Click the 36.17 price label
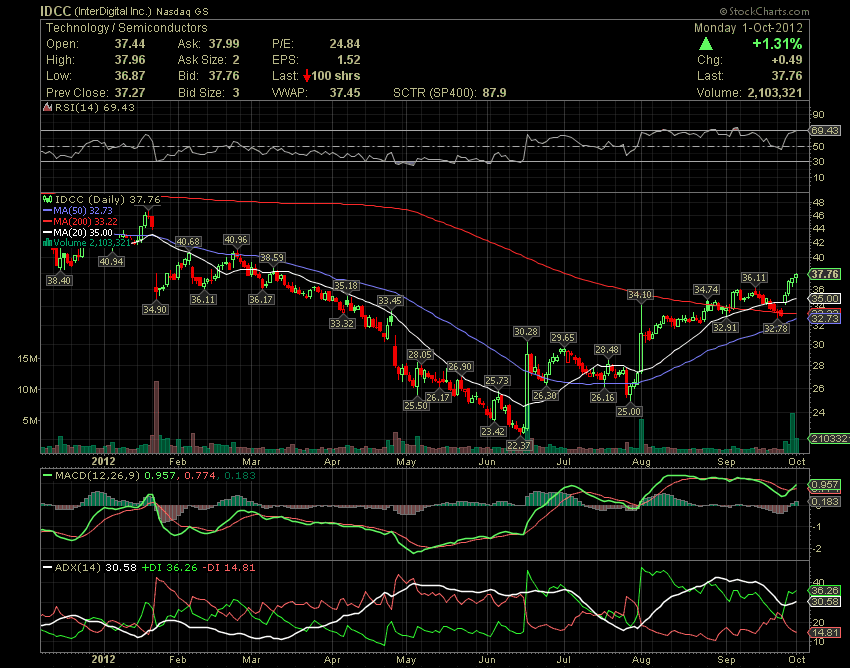Screen dimensions: 850x668 (261, 299)
